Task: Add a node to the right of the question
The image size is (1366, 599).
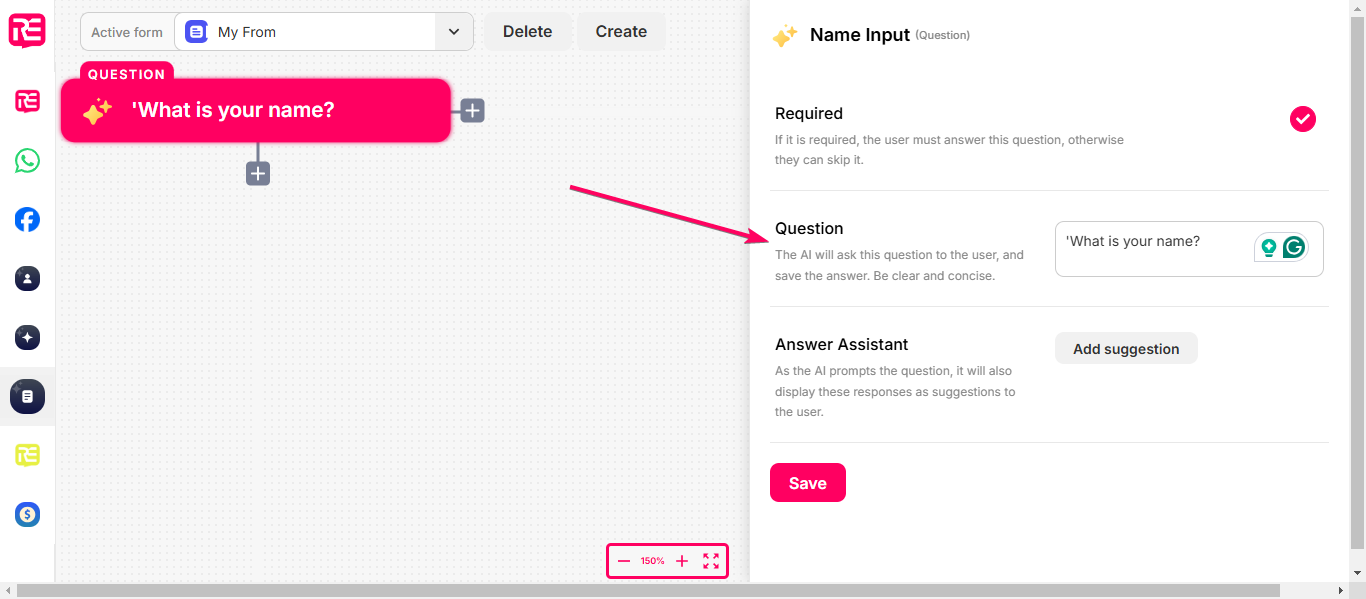Action: click(x=472, y=110)
